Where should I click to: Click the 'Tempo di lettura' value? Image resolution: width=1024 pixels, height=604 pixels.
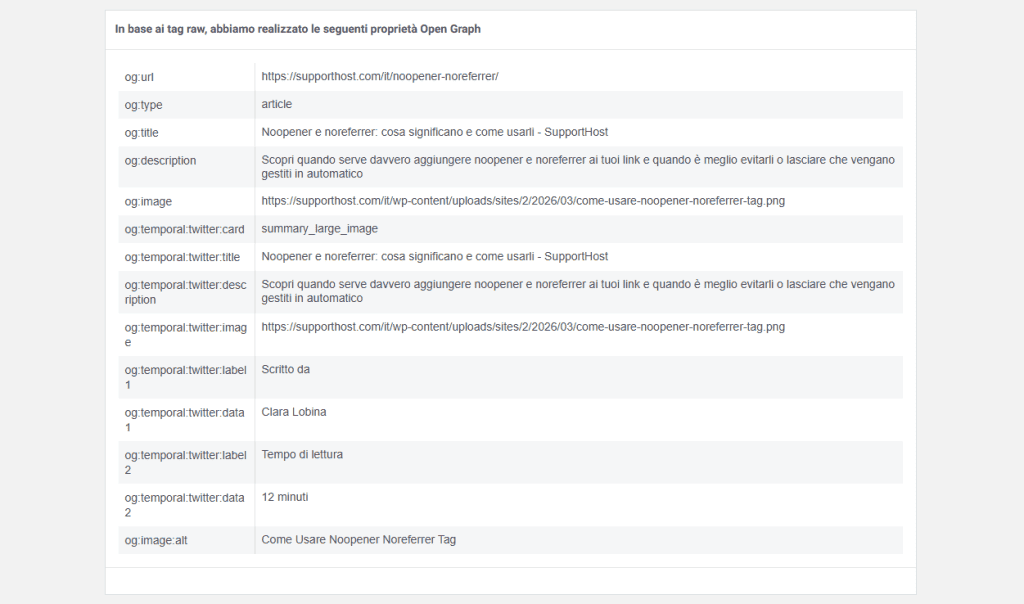point(302,454)
